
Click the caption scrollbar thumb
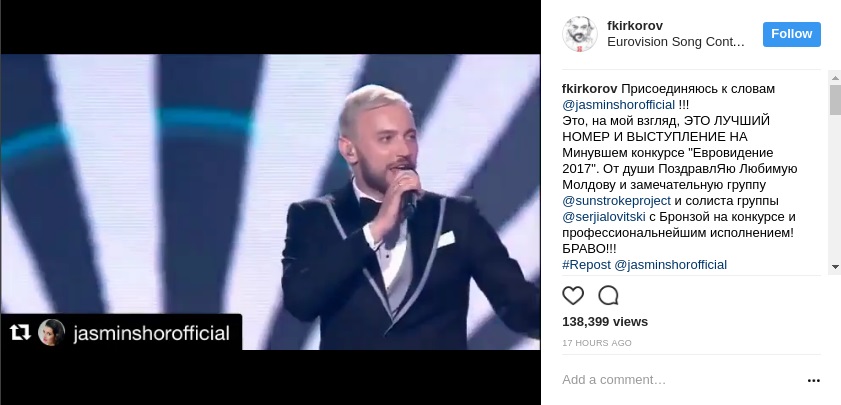point(835,99)
